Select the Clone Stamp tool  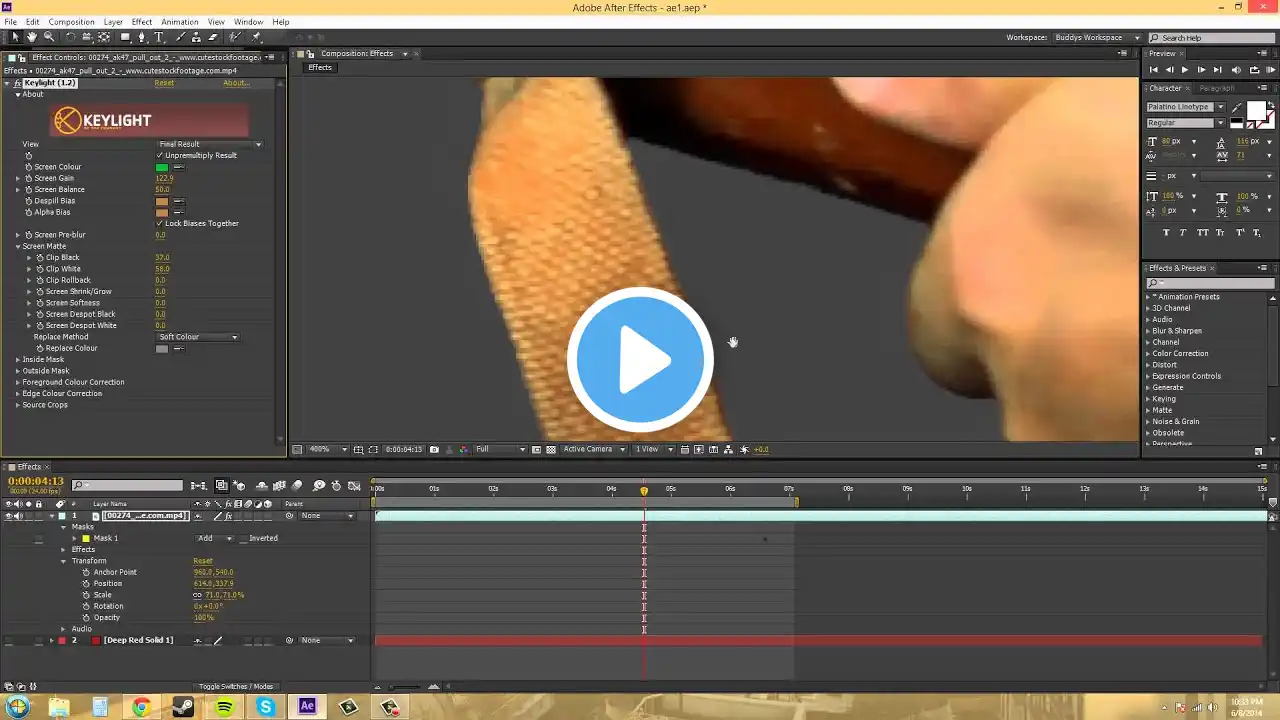click(x=197, y=37)
